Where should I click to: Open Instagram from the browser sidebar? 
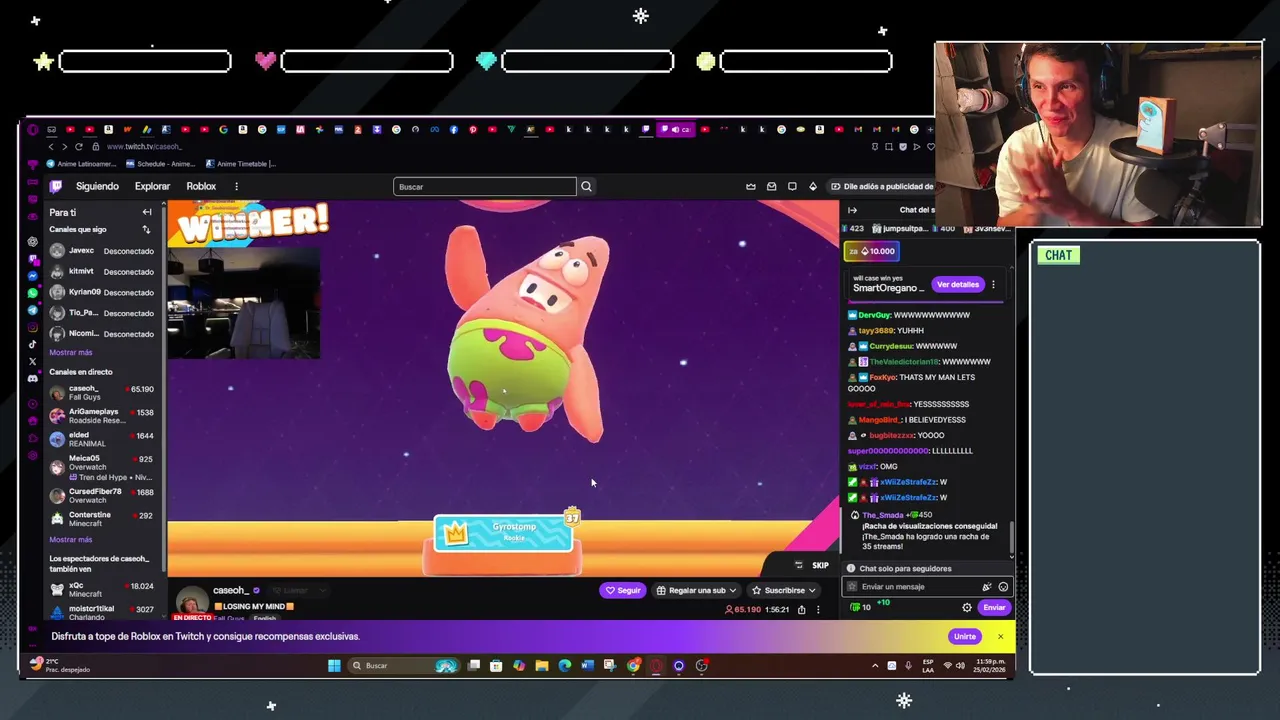(32, 327)
